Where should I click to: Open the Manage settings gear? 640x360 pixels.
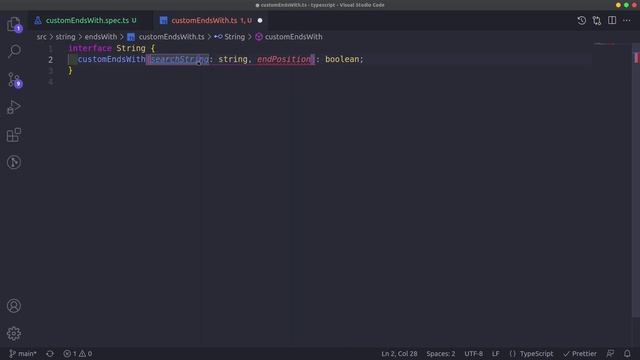point(14,333)
